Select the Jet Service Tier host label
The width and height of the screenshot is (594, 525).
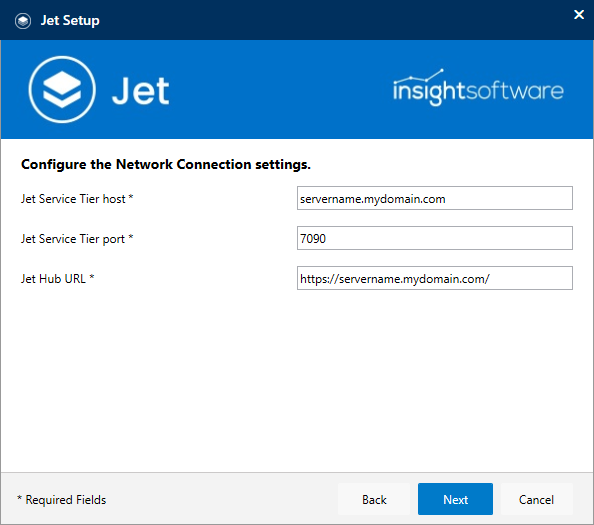77,199
